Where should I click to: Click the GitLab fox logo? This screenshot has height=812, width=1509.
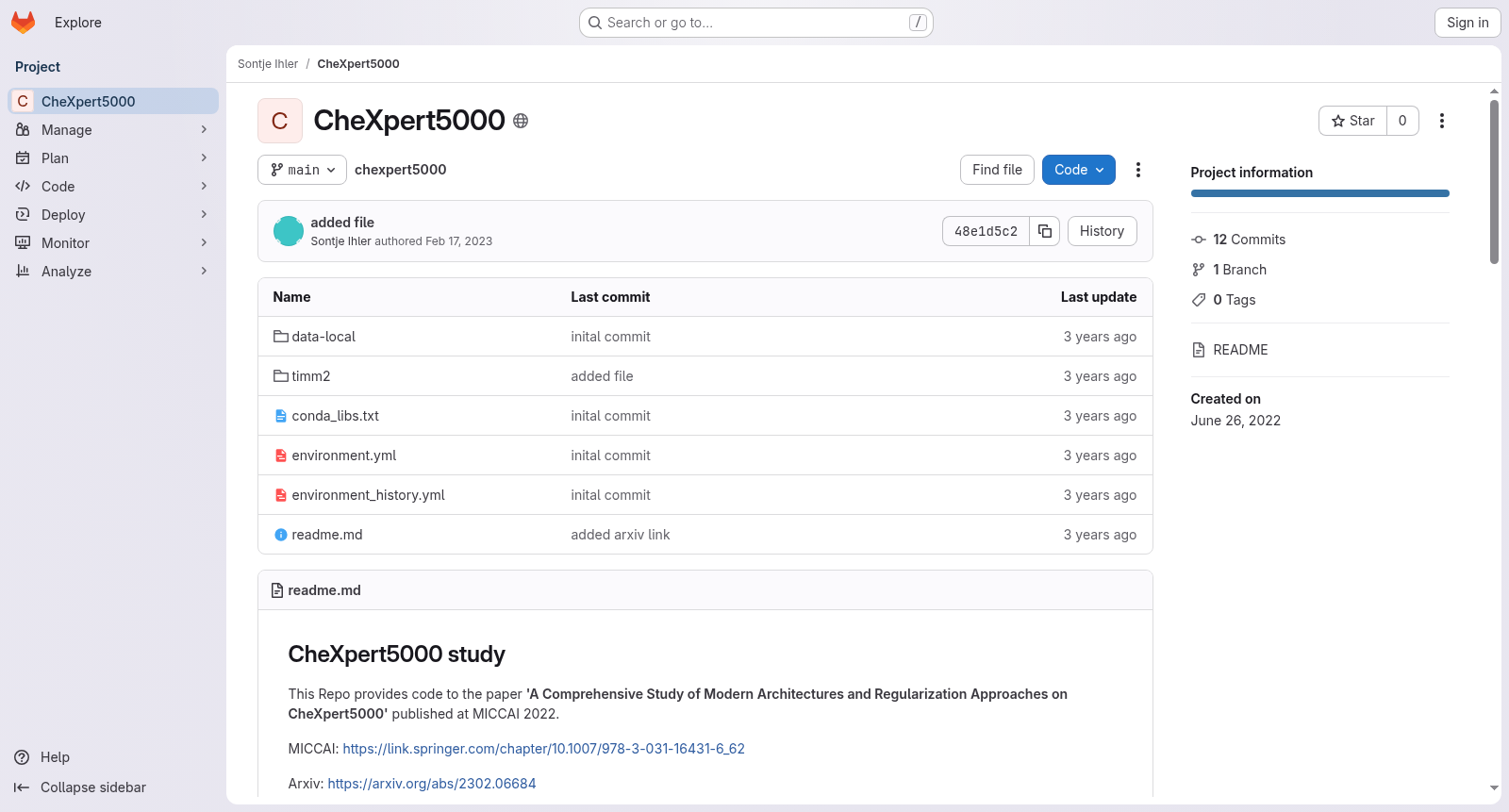click(x=23, y=23)
